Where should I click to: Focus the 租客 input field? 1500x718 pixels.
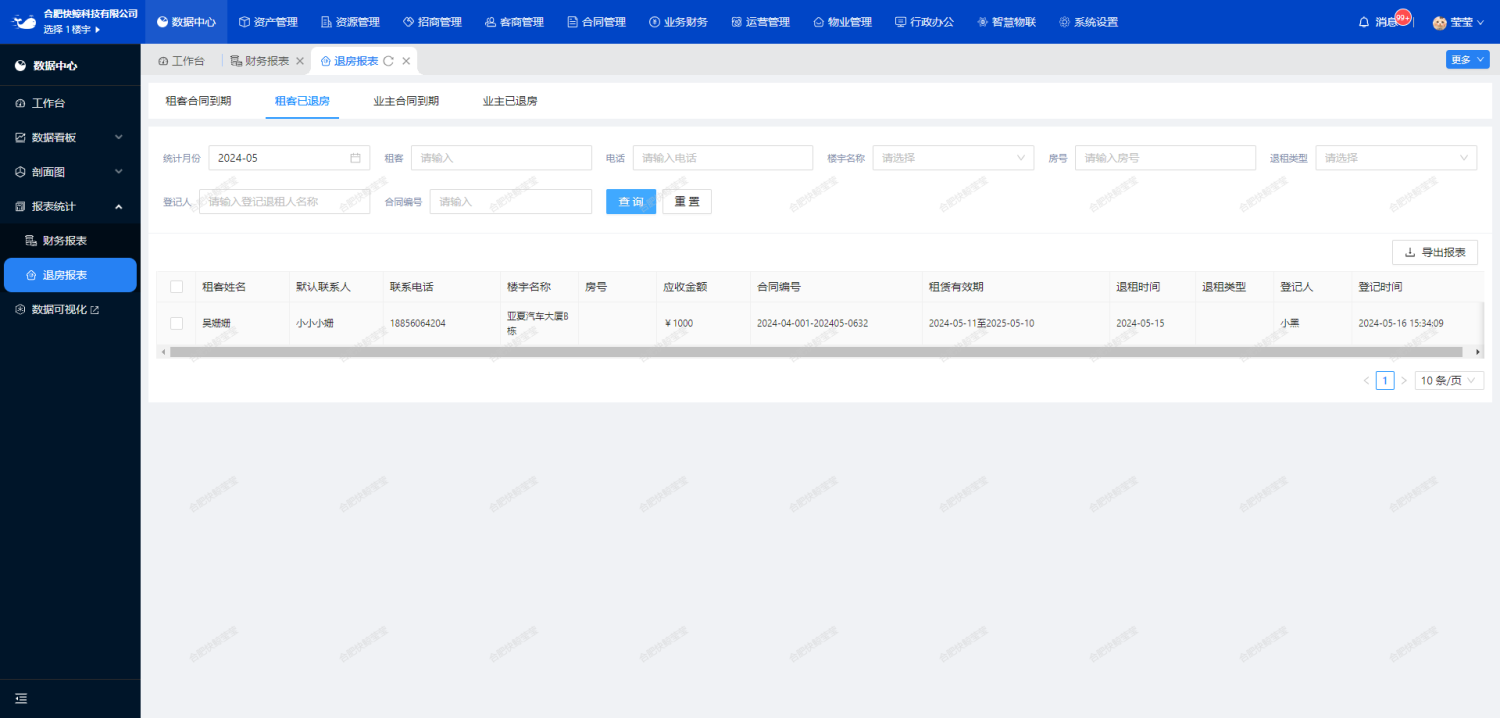(501, 158)
